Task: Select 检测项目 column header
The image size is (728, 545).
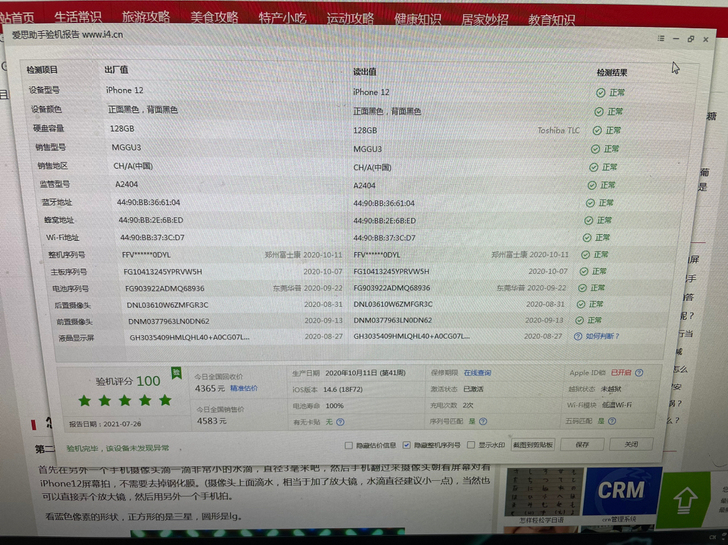Action: pyautogui.click(x=42, y=70)
